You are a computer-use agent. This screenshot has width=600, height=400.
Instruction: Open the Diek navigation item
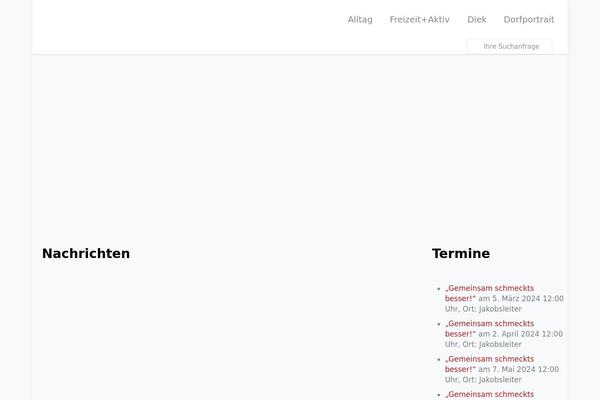(x=476, y=20)
